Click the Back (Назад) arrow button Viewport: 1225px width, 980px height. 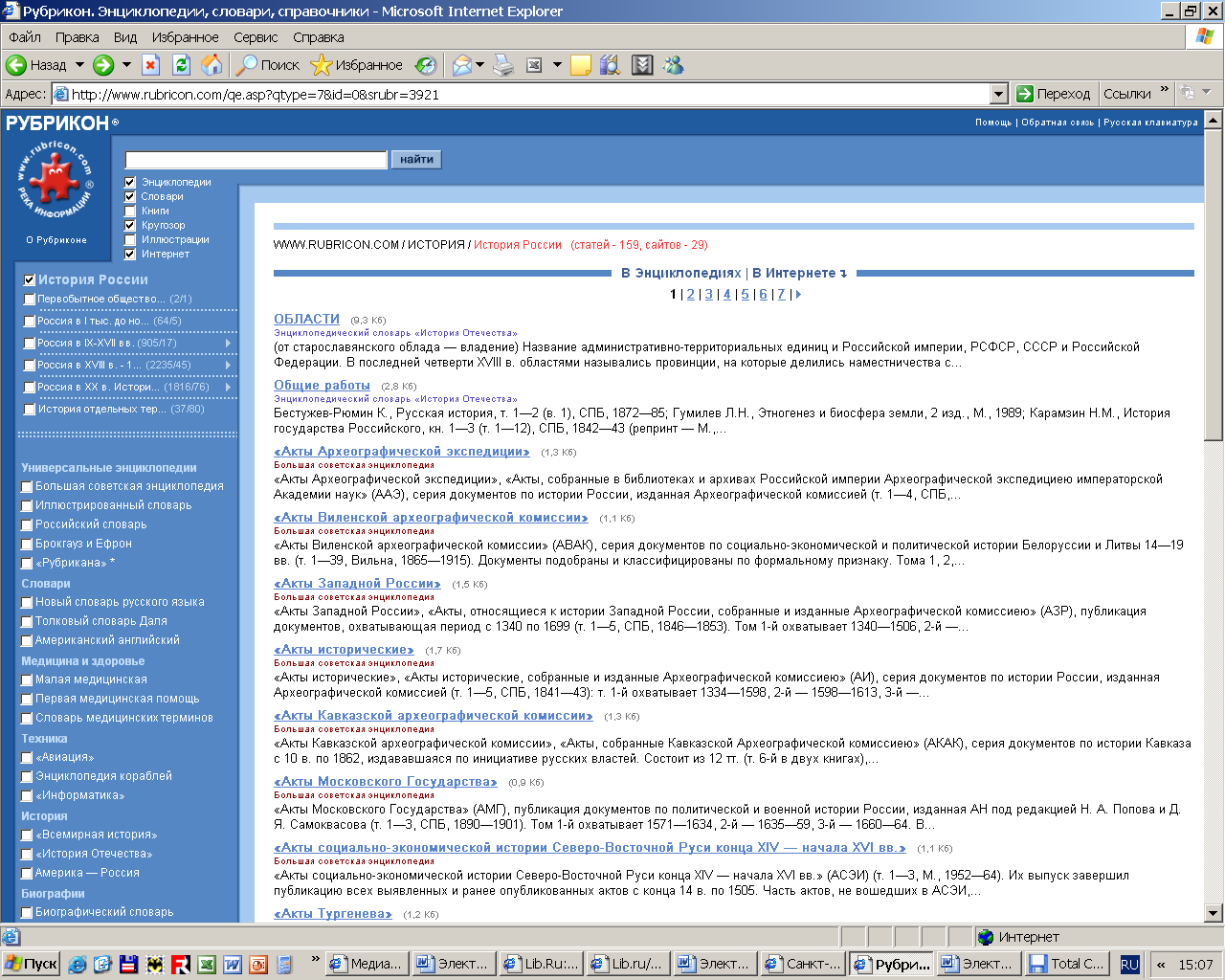coord(36,65)
